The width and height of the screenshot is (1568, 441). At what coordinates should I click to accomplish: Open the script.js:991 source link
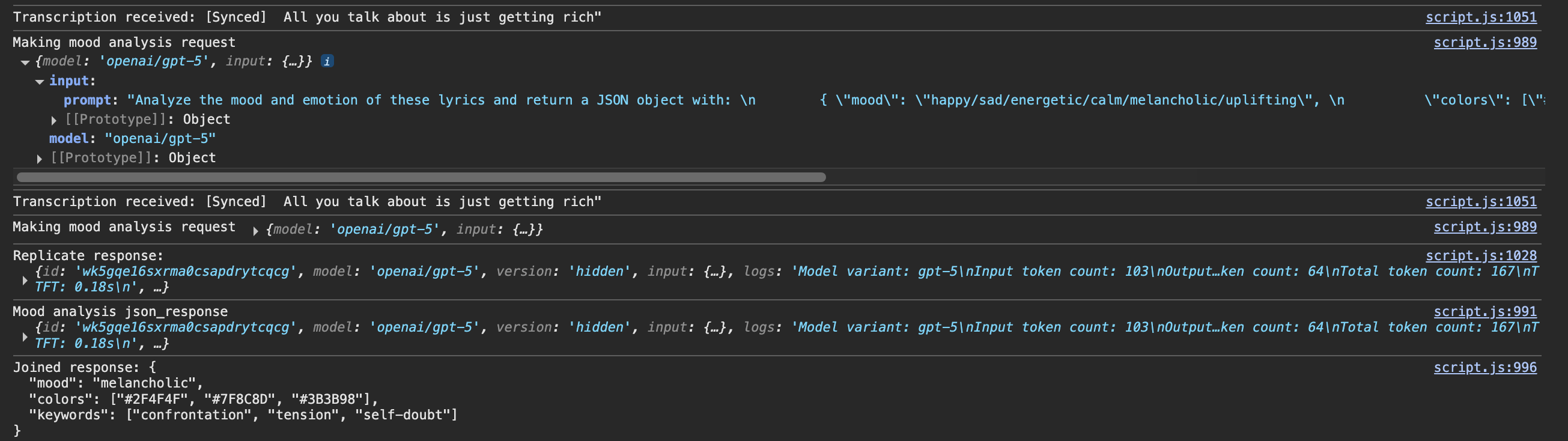(1484, 311)
